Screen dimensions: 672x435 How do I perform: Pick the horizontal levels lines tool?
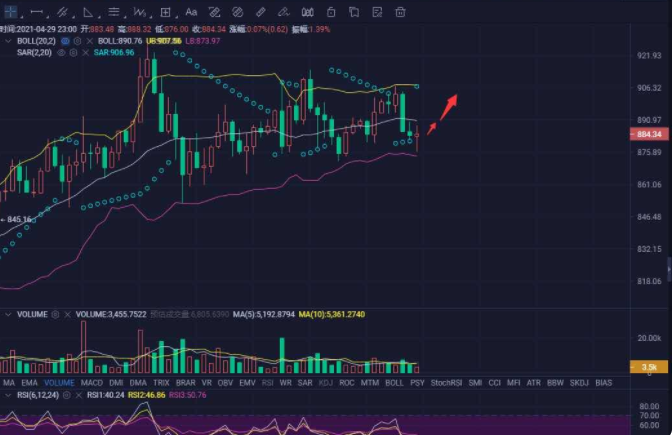114,12
